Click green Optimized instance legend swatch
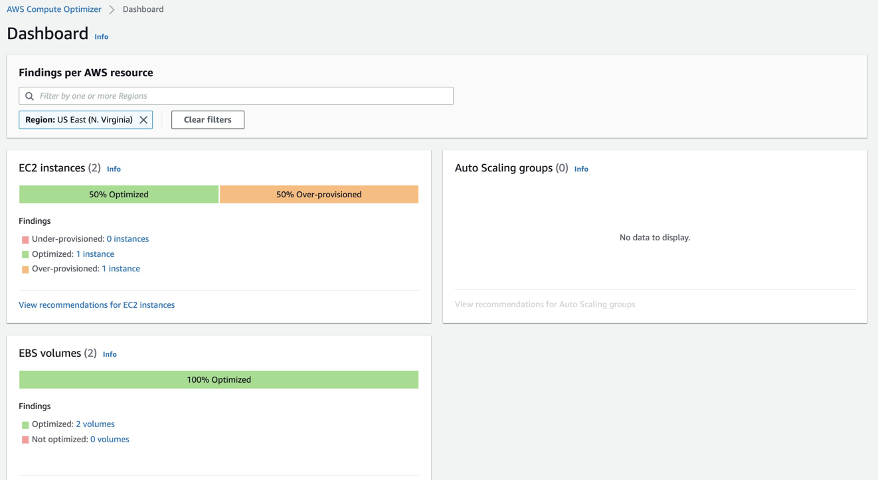The height and width of the screenshot is (481, 879). click(x=25, y=255)
